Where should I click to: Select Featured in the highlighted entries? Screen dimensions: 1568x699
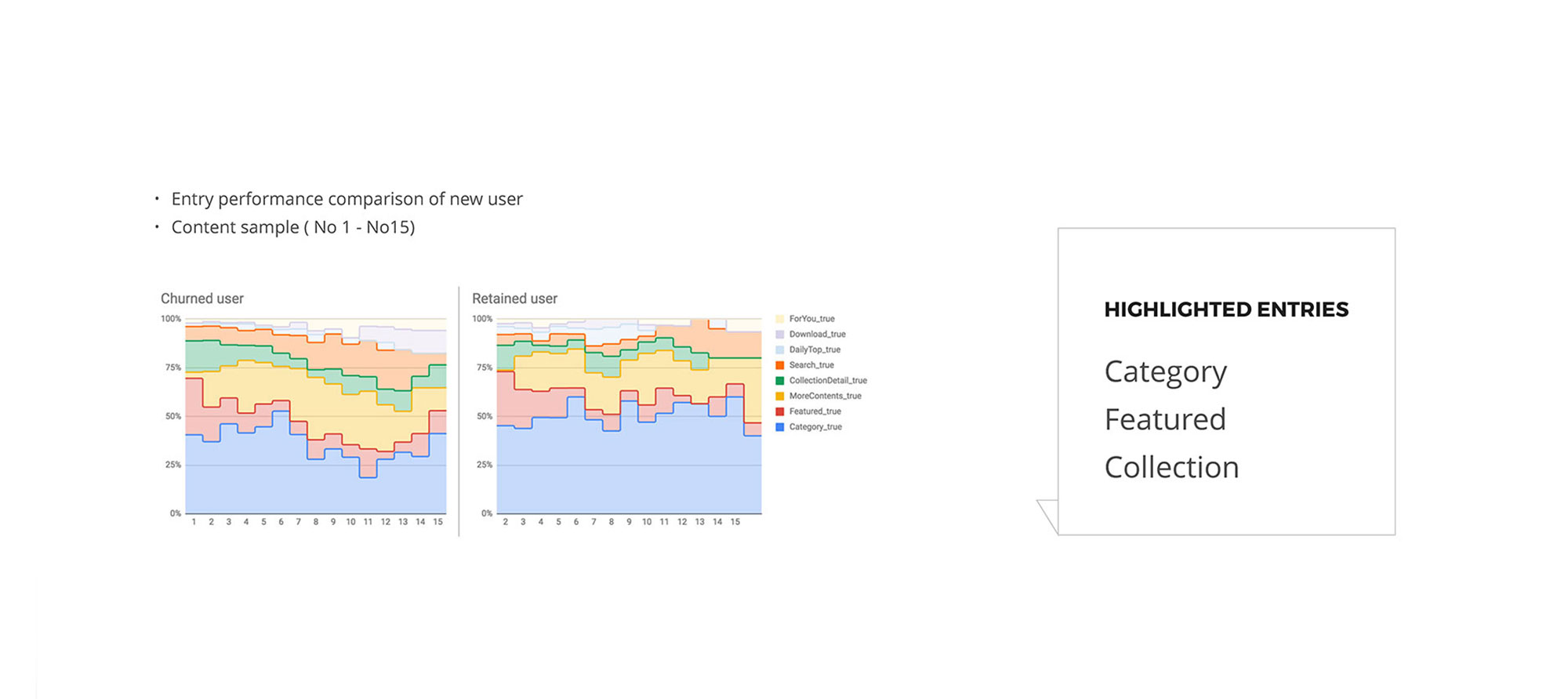1165,419
